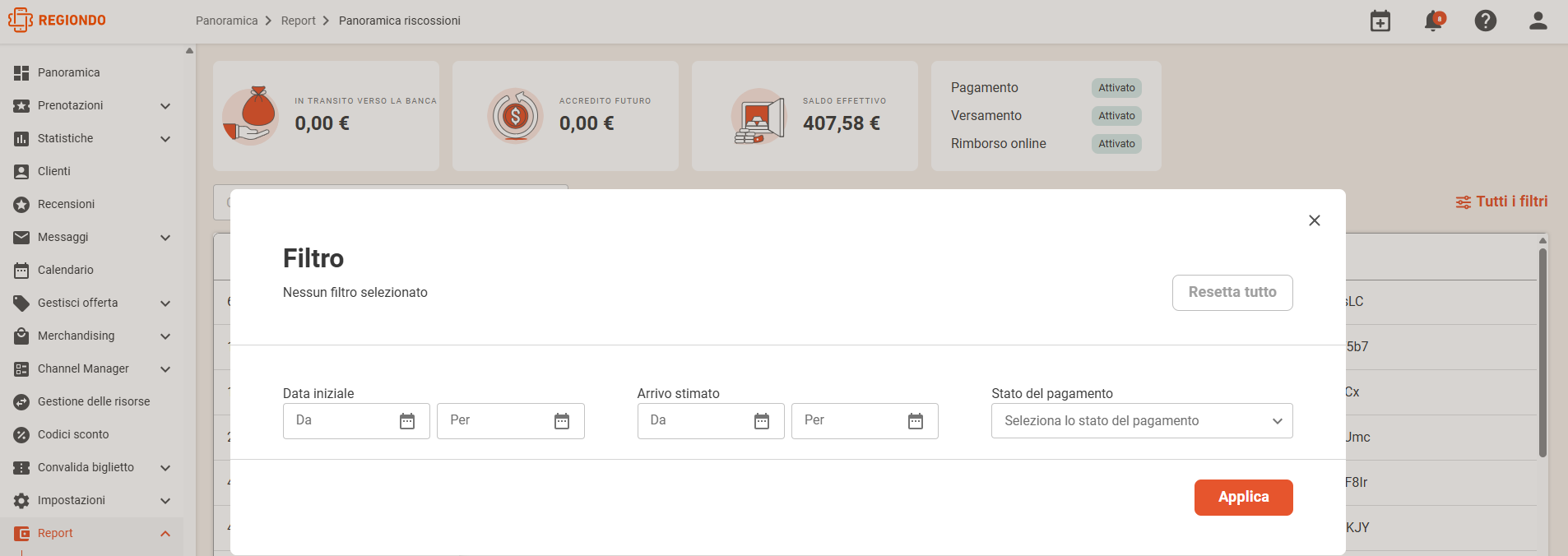
Task: Open calendar picker for Arrivo stimato Per
Action: (916, 421)
